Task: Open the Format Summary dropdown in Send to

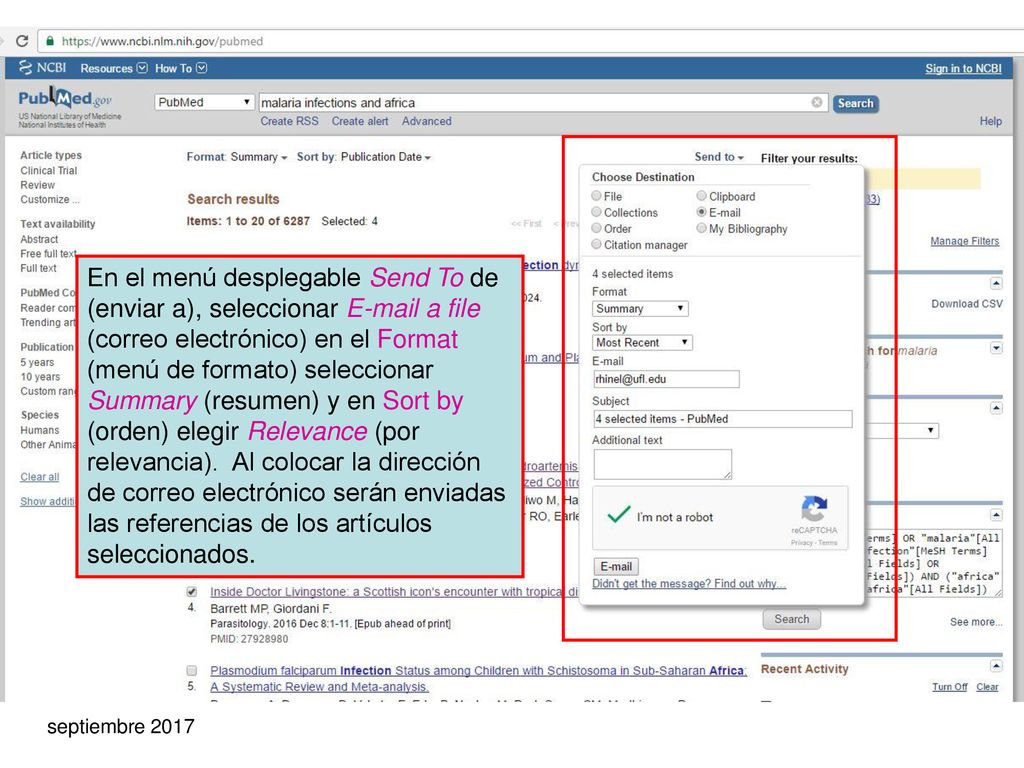Action: [640, 308]
